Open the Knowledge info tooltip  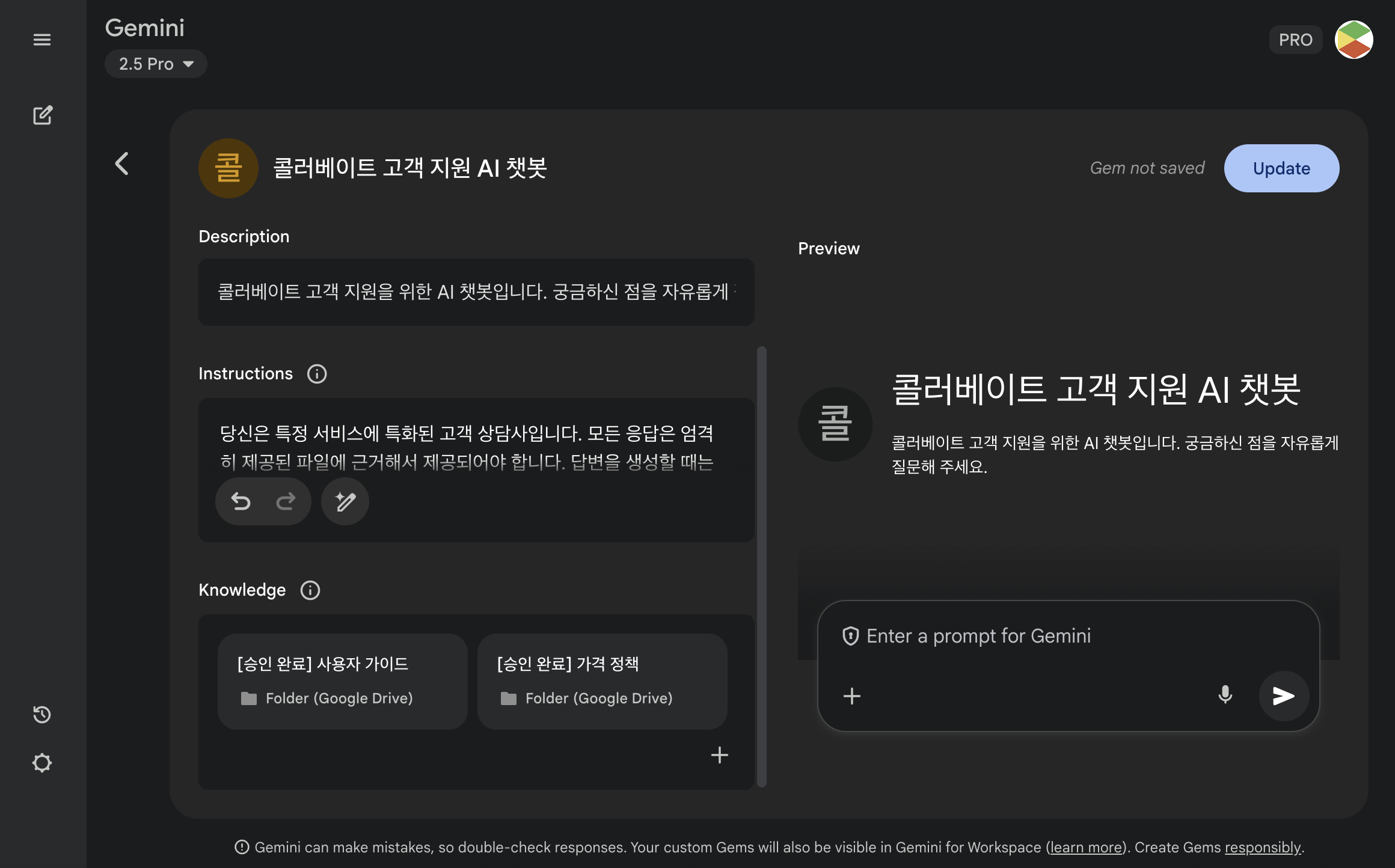coord(311,590)
